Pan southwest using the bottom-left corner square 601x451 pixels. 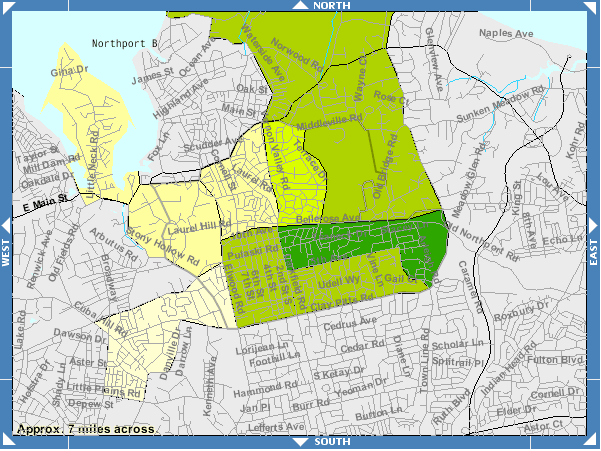(x=5, y=445)
